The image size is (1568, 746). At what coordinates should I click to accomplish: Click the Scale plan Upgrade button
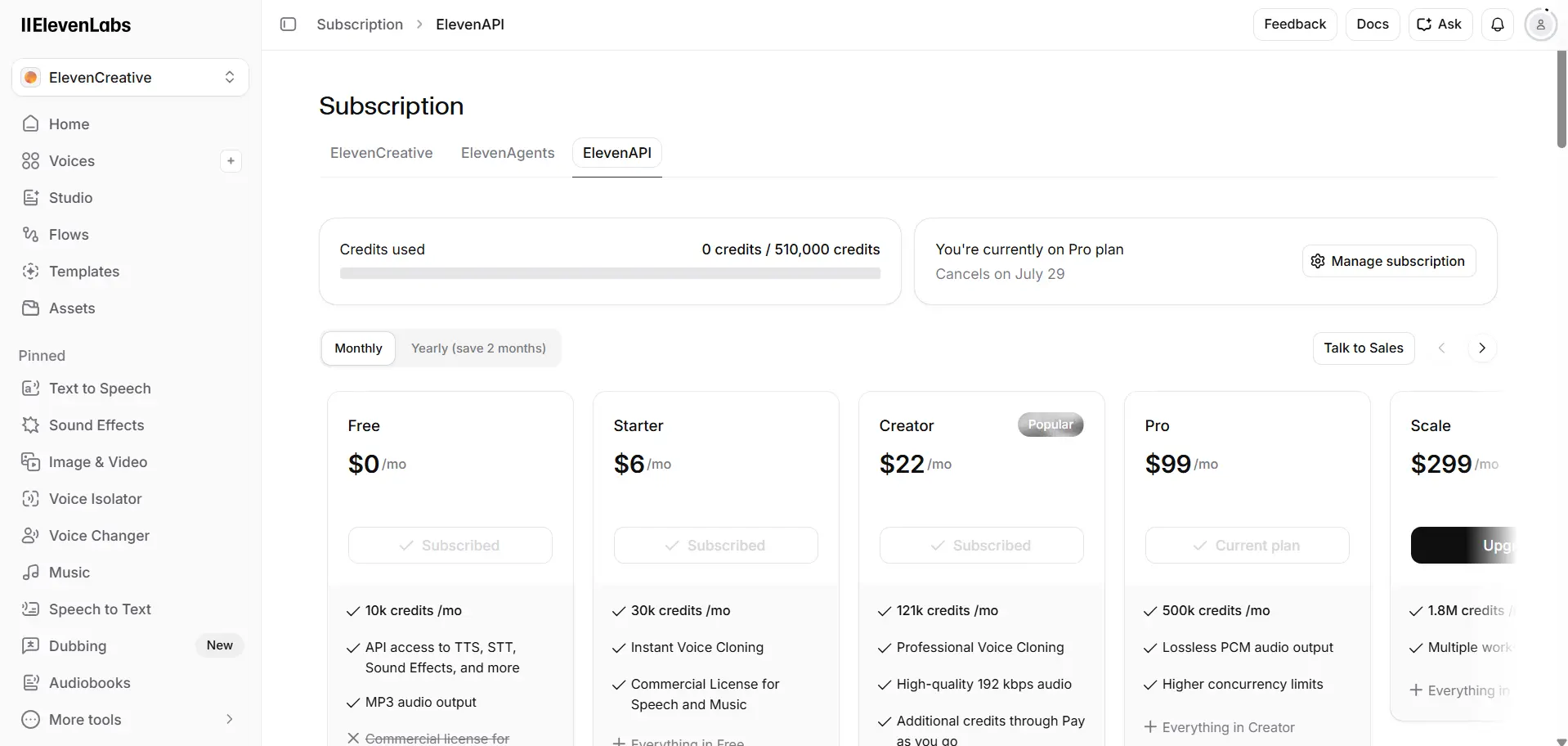(1463, 546)
